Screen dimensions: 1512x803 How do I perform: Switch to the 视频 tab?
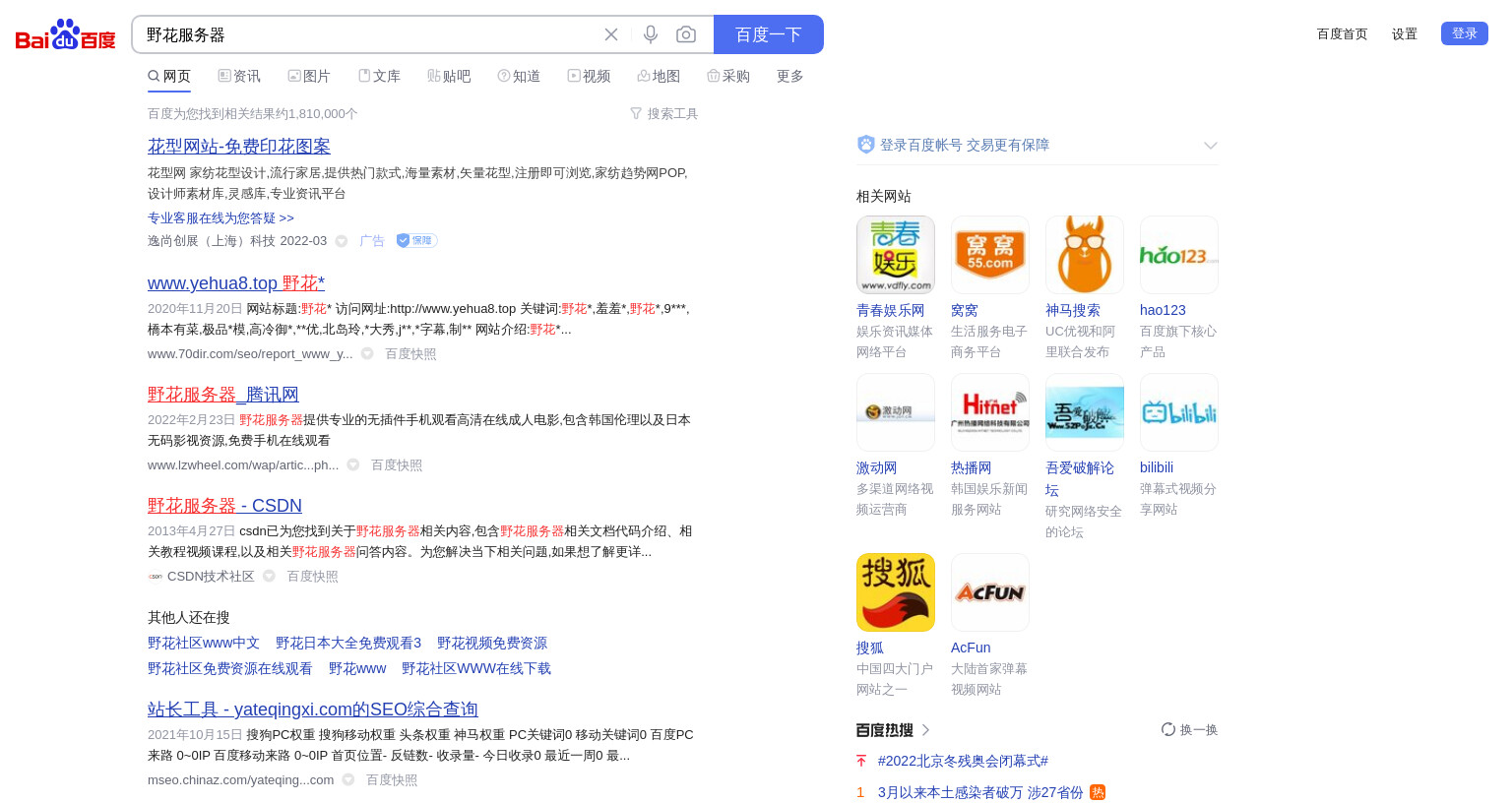point(589,76)
